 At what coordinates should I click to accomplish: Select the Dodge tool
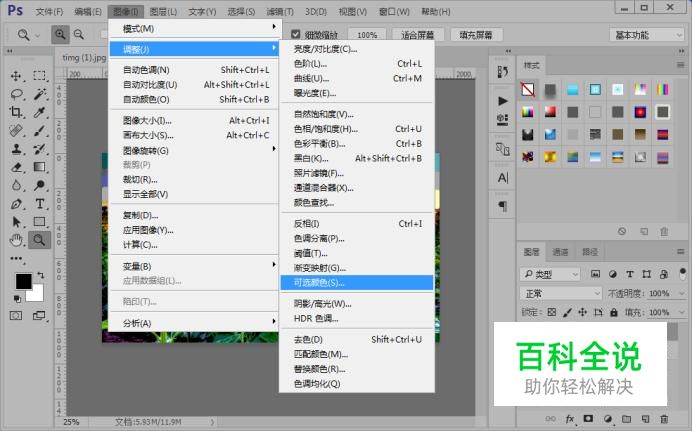(39, 185)
